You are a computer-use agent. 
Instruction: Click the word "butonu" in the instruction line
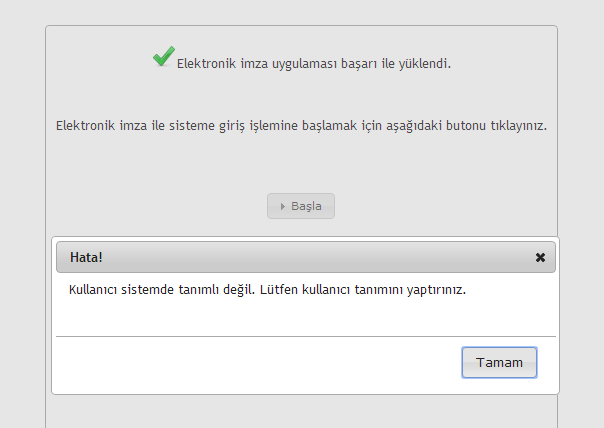click(444, 126)
